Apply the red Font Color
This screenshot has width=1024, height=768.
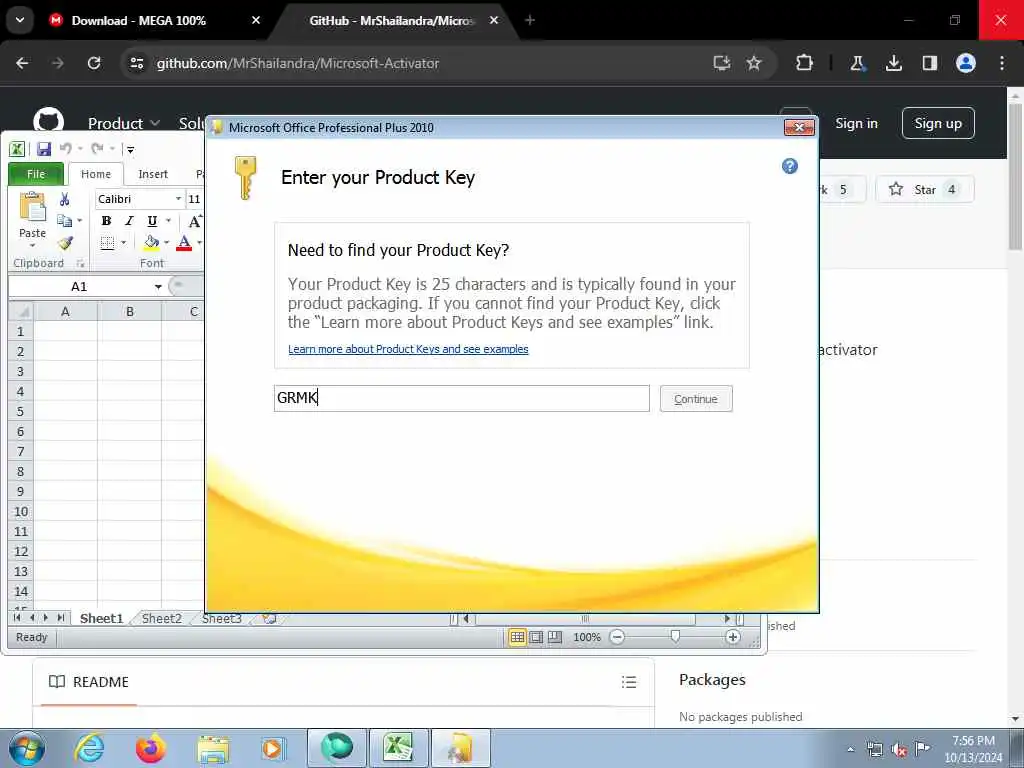click(x=184, y=243)
